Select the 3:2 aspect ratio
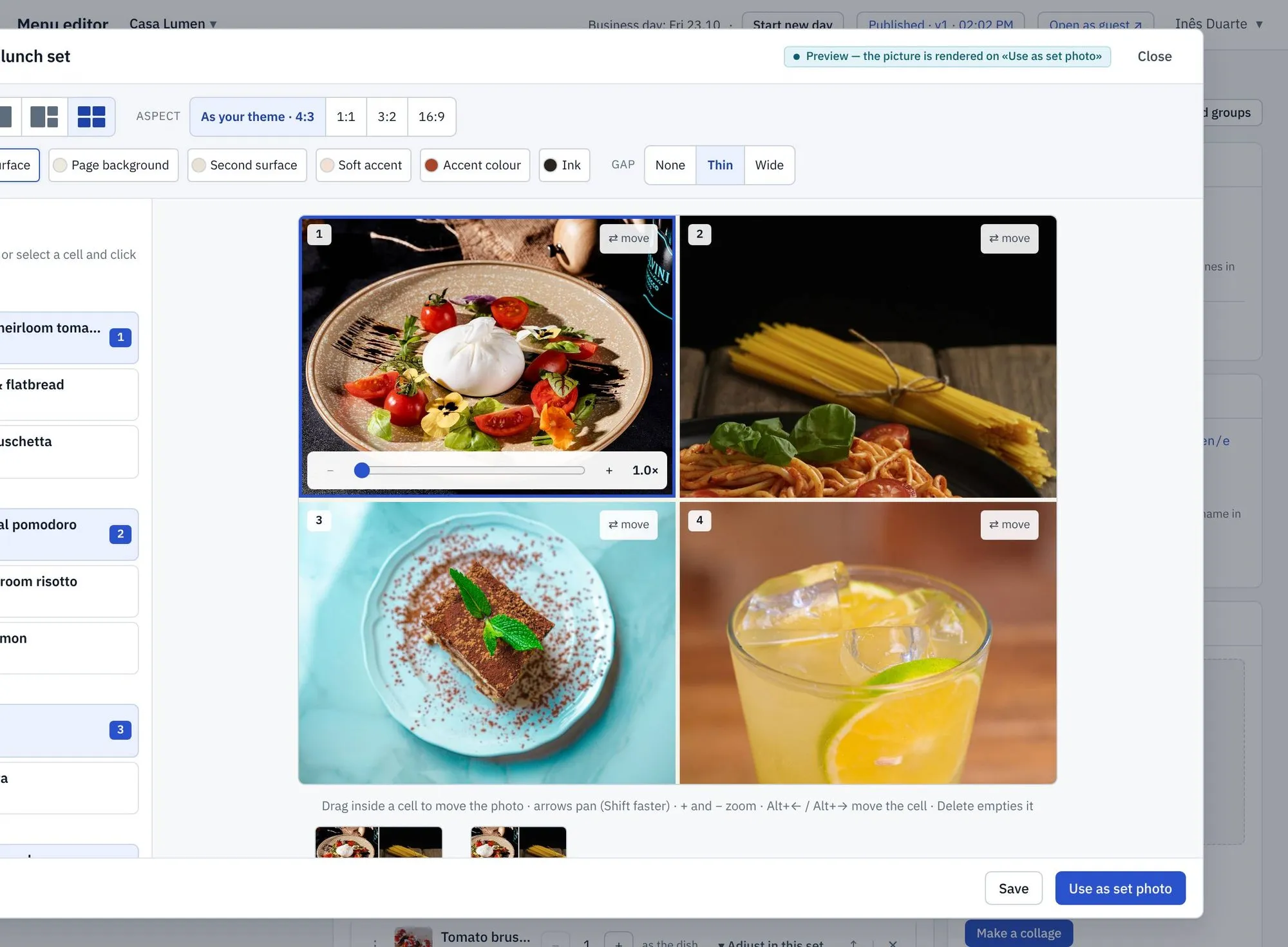The width and height of the screenshot is (1288, 947). [x=386, y=117]
